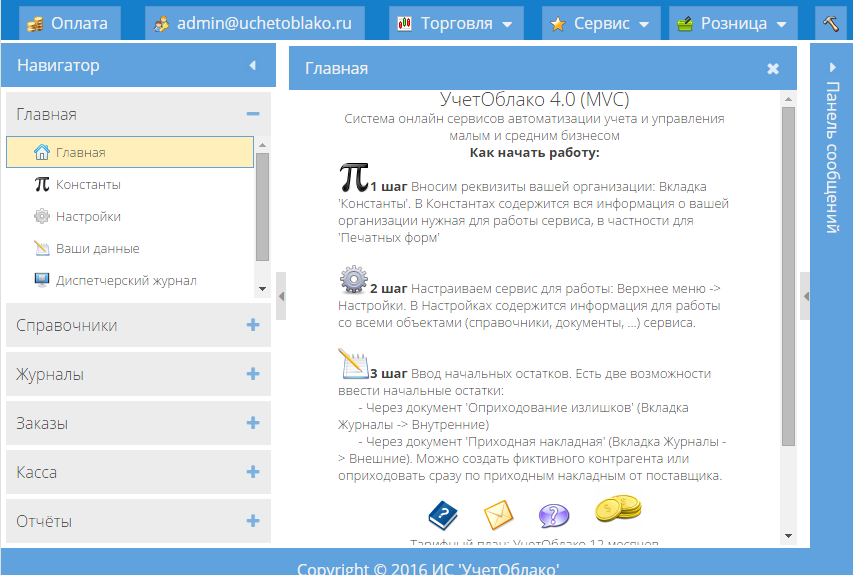Click the Copyright © 2016 footer text
Viewport: 853px width, 575px height.
point(428,568)
